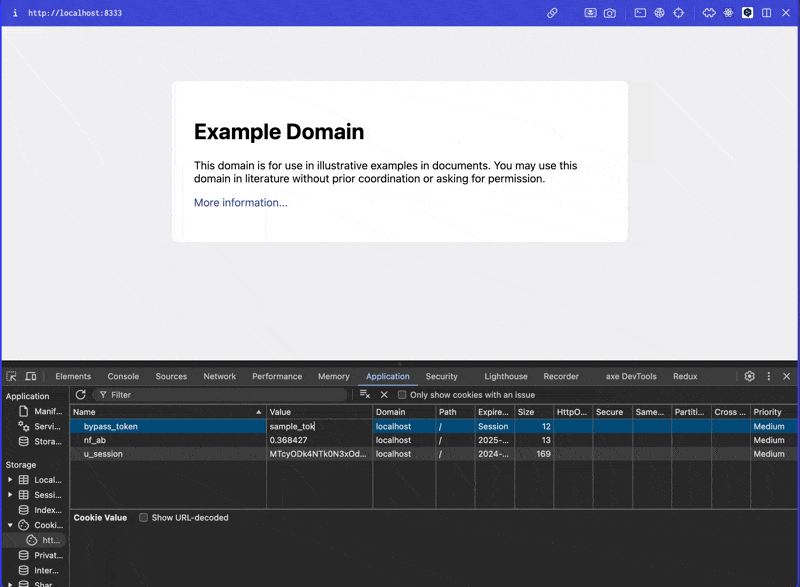The width and height of the screenshot is (800, 587).
Task: Click the sample_tok value being edited
Action: coord(319,426)
